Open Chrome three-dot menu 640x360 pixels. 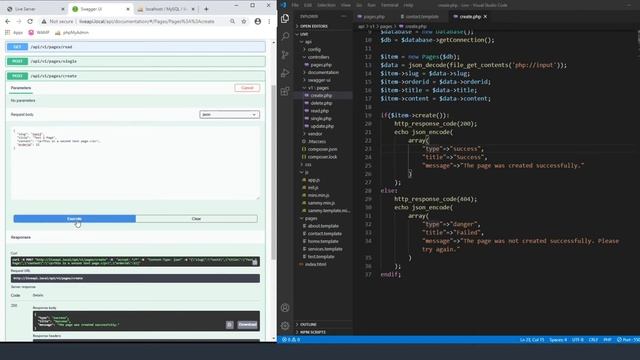[x=269, y=21]
